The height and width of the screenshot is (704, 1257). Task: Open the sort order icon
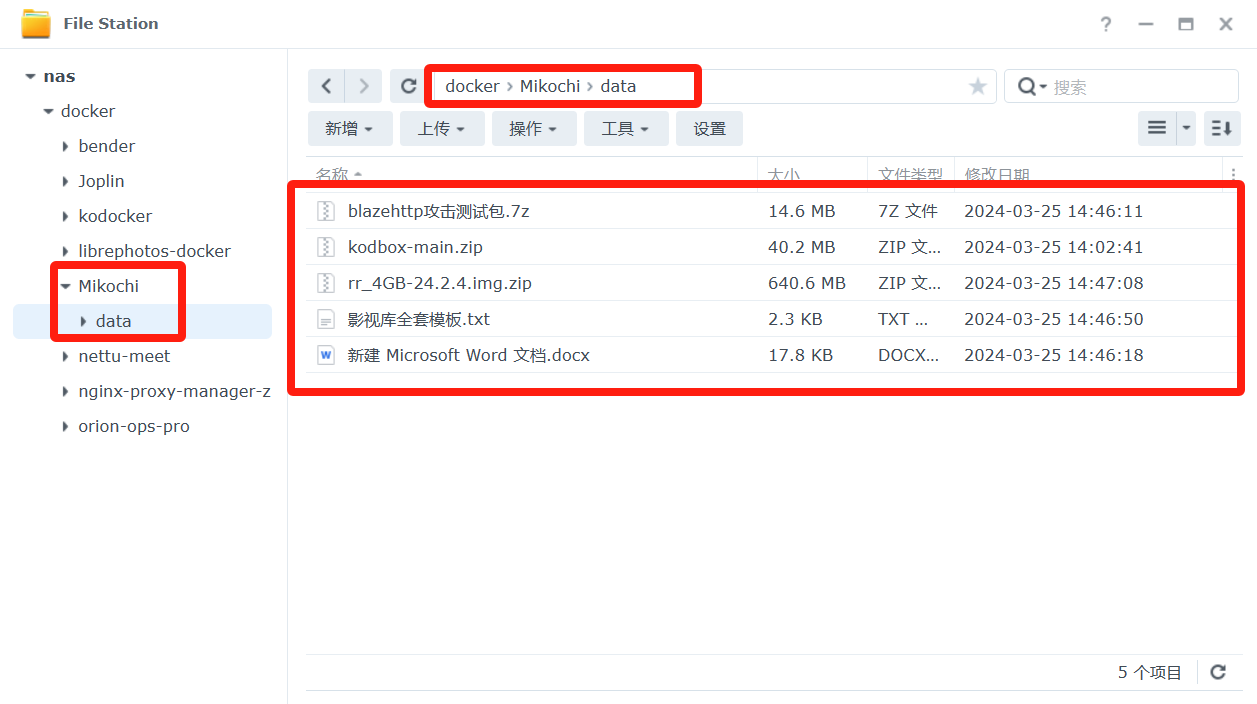(1221, 128)
